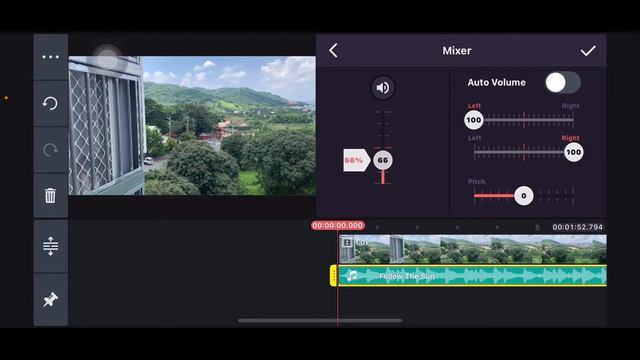Click the volume slider knob showing 66
Image resolution: width=640 pixels, height=360 pixels.
point(382,160)
